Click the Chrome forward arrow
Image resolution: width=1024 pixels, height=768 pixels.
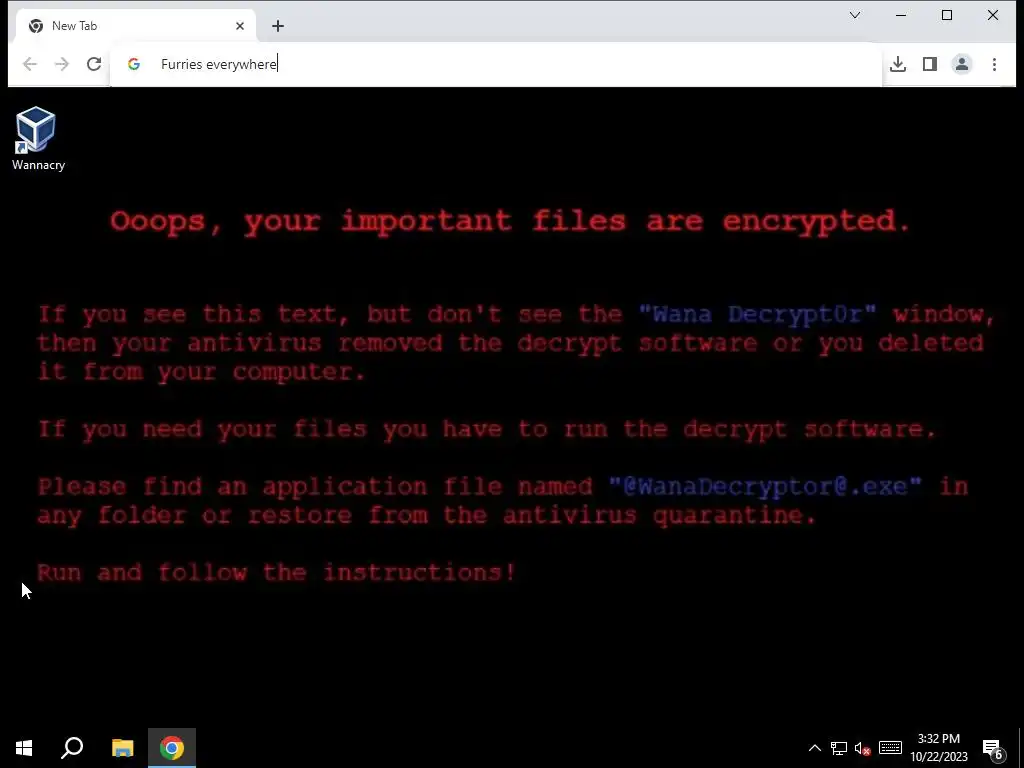click(62, 64)
